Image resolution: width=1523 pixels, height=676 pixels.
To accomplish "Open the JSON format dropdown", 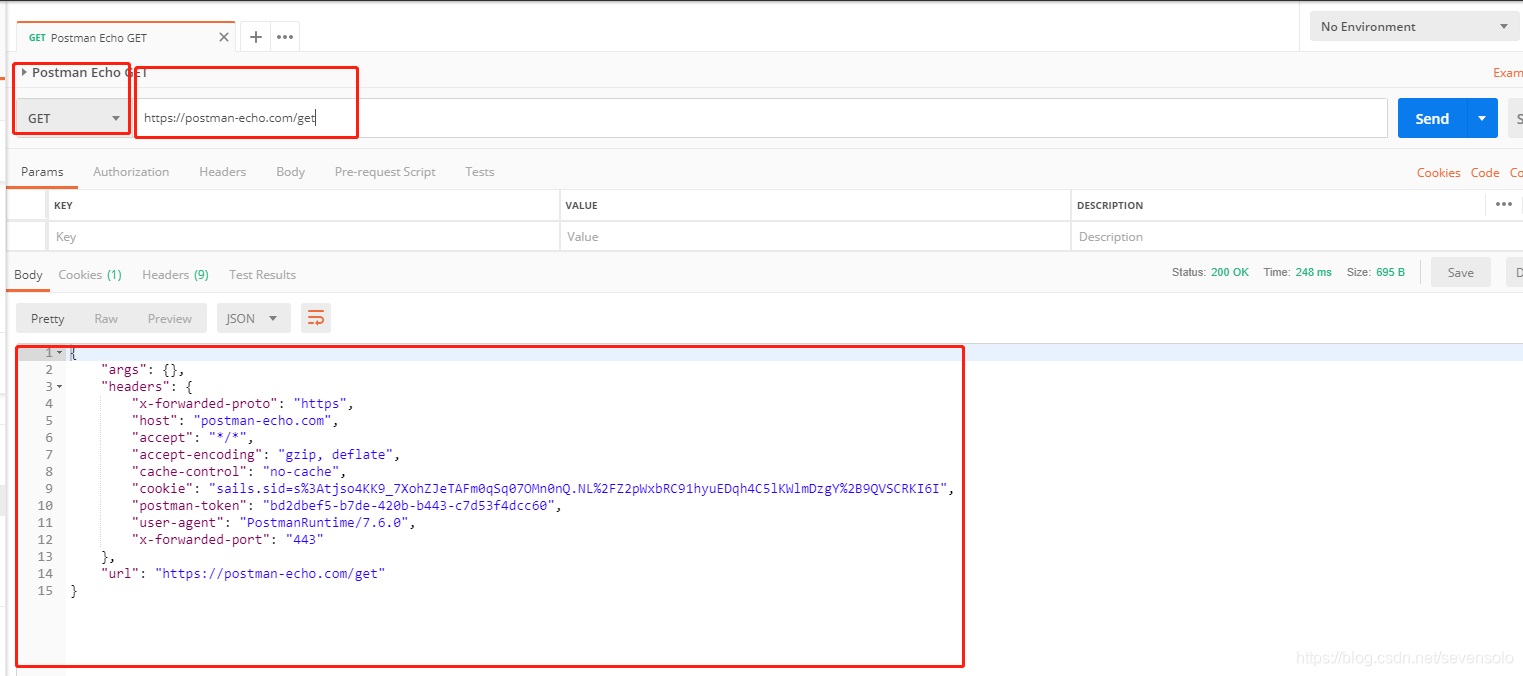I will pos(253,318).
